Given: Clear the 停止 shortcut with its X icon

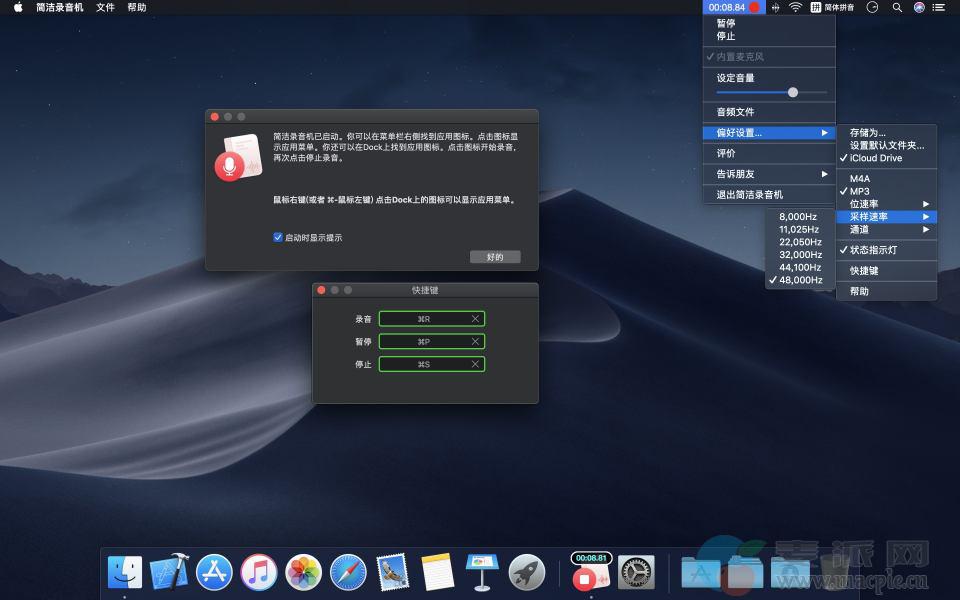Looking at the screenshot, I should 475,364.
